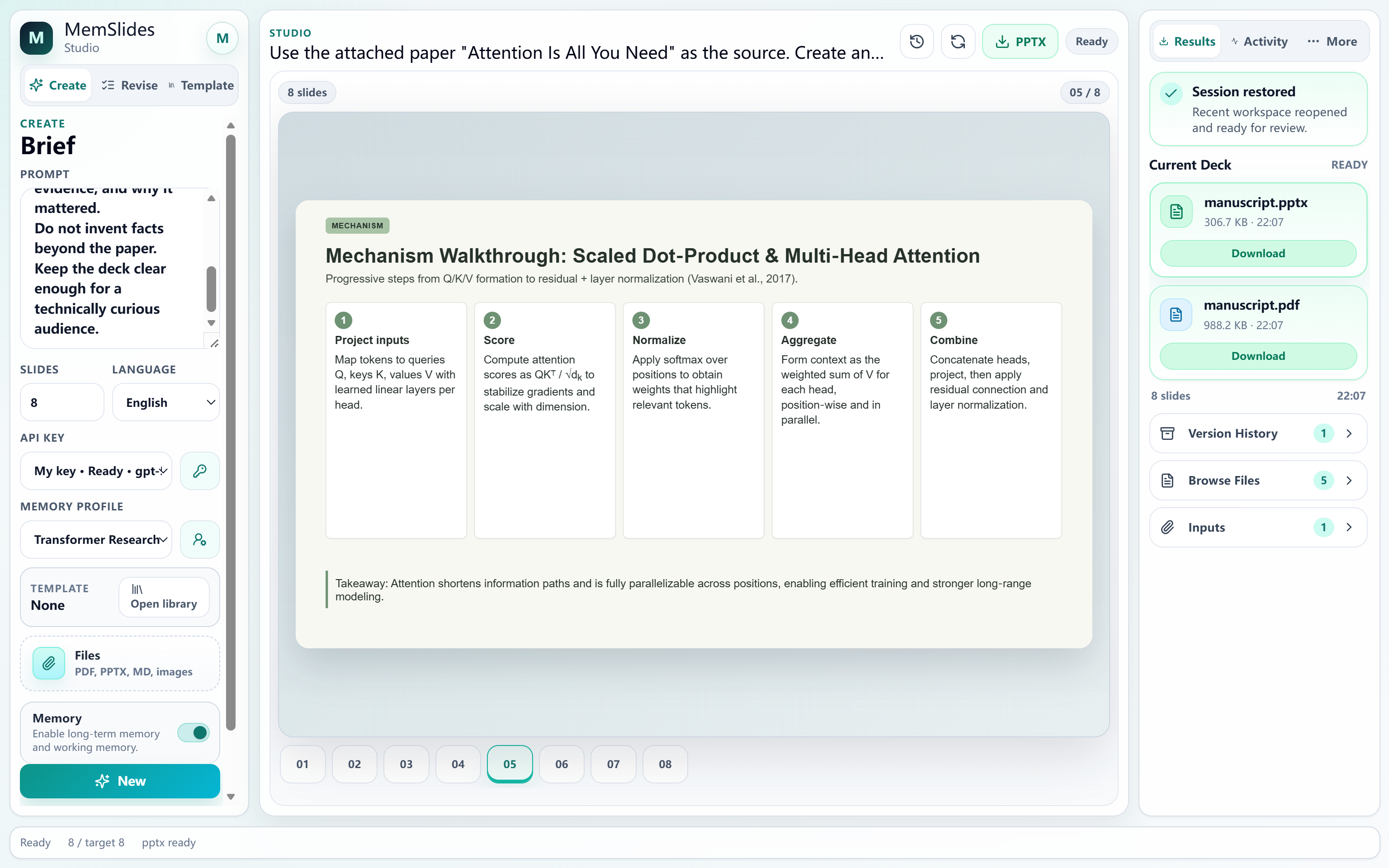1389x868 pixels.
Task: Open the memory profile settings person icon
Action: [200, 540]
